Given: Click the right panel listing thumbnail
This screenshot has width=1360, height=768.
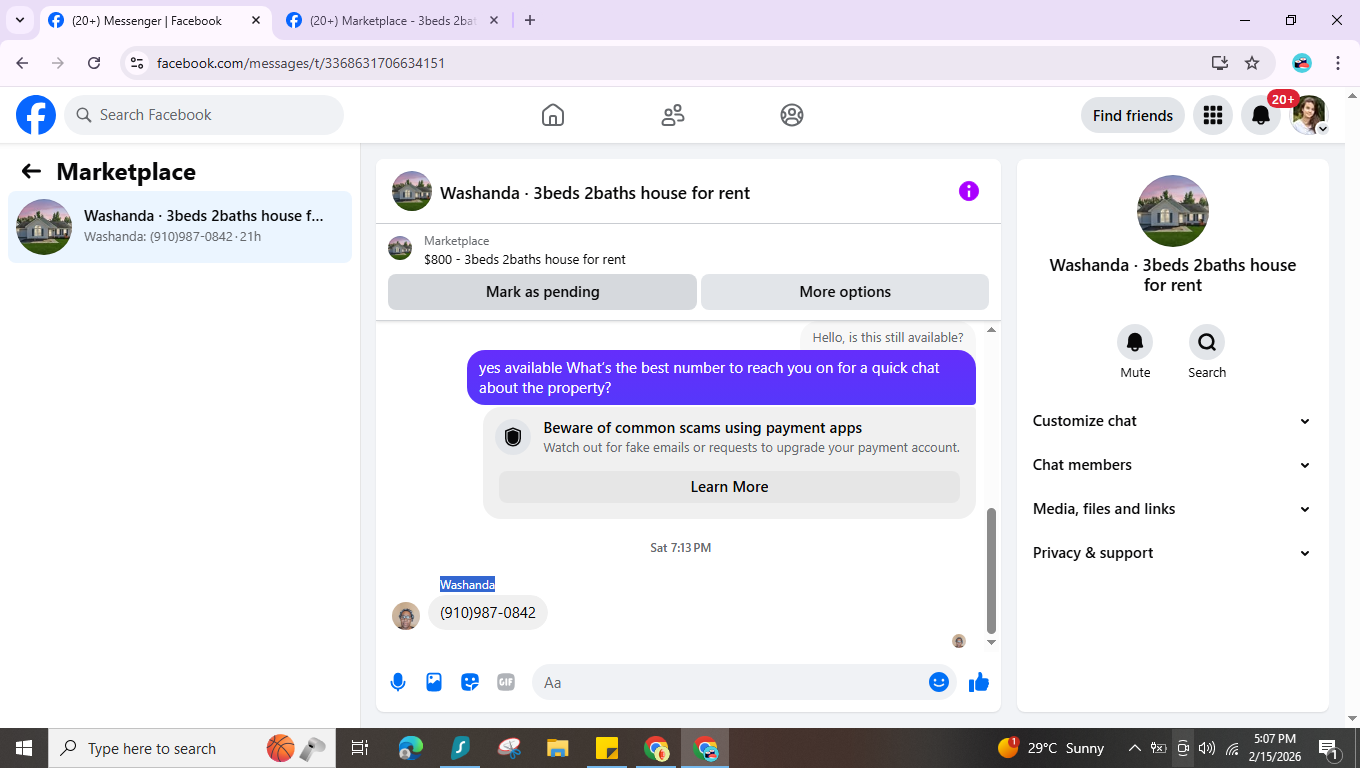Looking at the screenshot, I should [x=1173, y=211].
